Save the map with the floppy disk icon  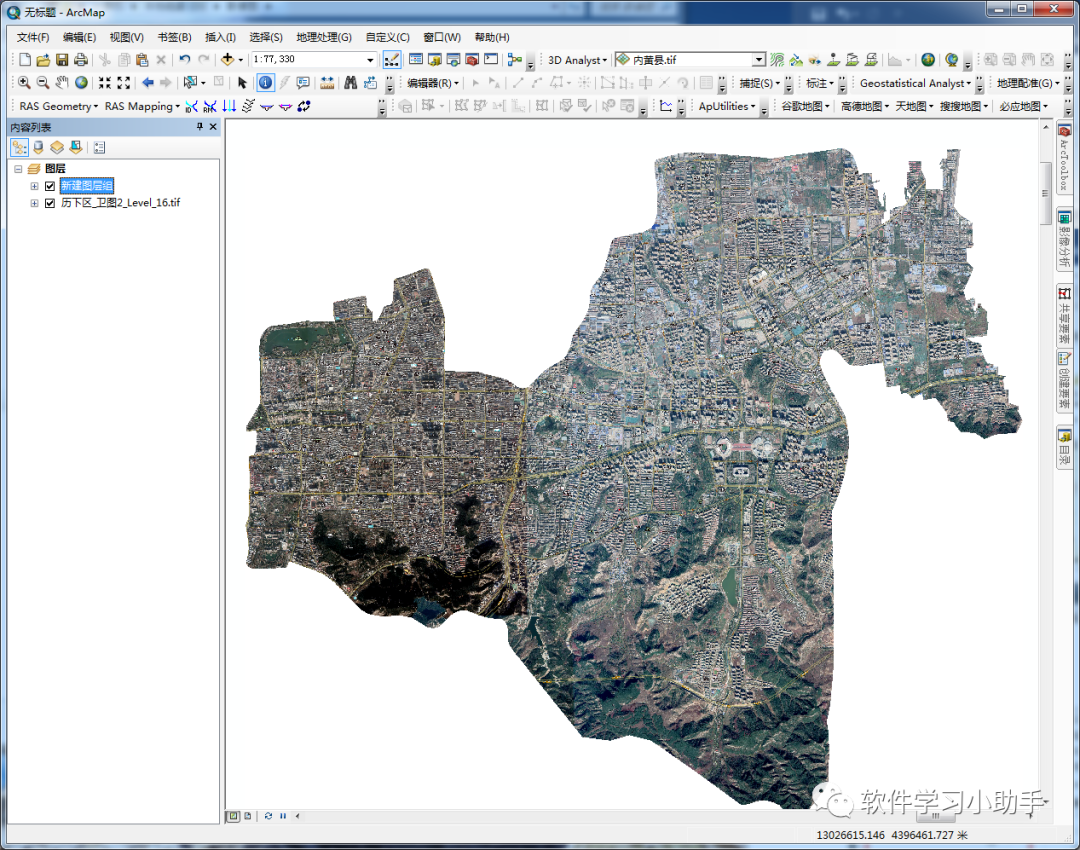pos(62,60)
